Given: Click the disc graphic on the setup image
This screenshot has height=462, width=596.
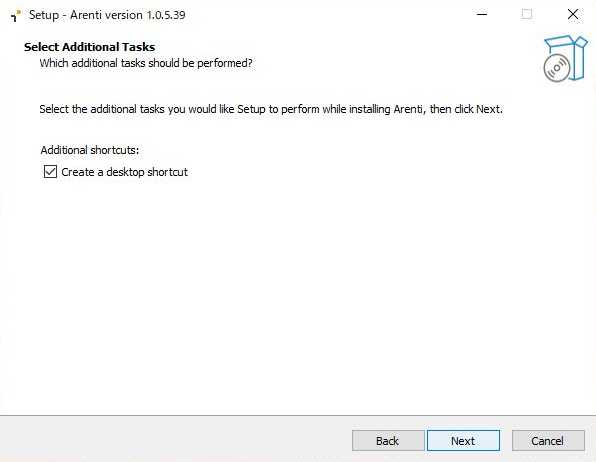Looking at the screenshot, I should 557,68.
